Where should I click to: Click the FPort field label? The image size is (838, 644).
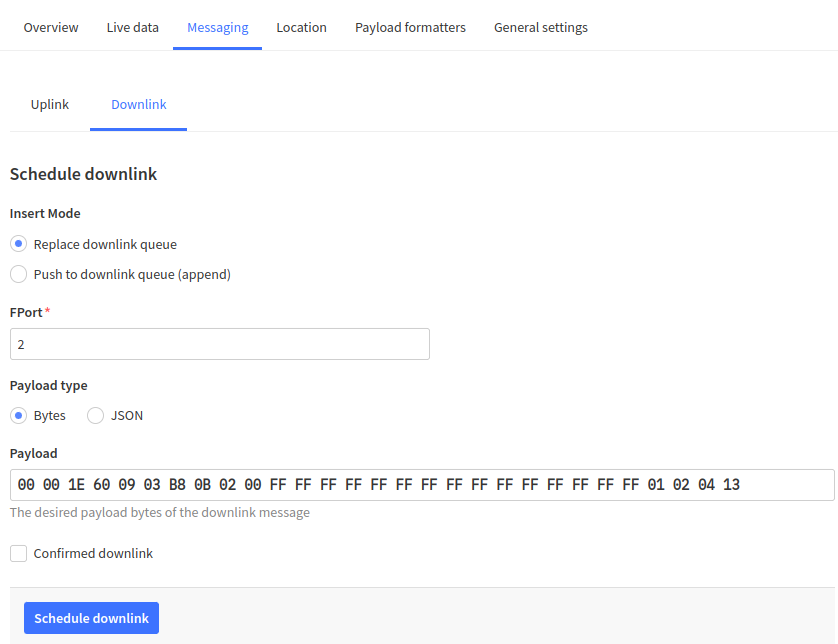coord(26,312)
